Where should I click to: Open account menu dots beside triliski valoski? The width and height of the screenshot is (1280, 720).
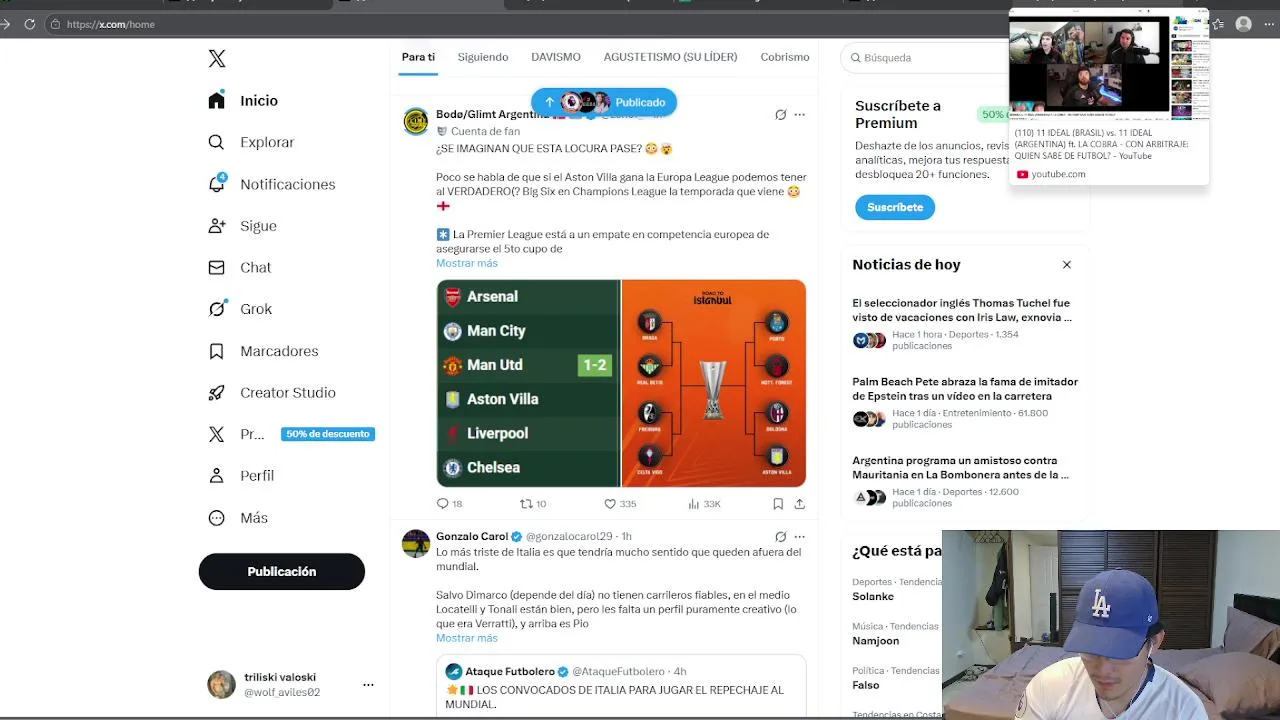coord(368,685)
